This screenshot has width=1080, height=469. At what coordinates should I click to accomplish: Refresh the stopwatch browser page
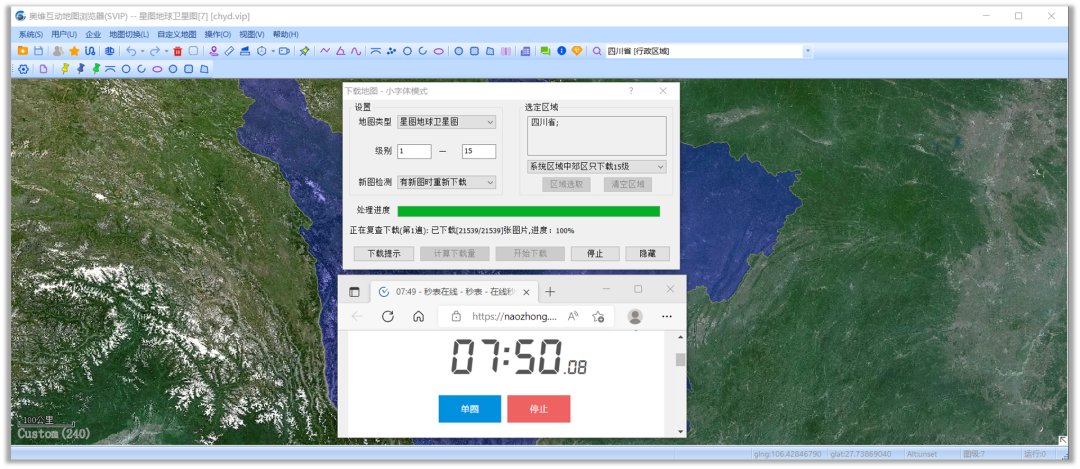pos(388,316)
